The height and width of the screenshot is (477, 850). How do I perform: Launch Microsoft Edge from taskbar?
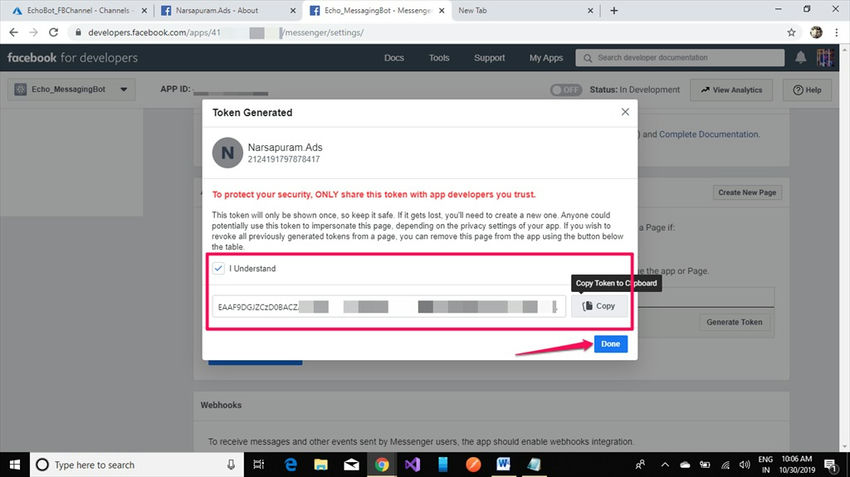tap(291, 465)
